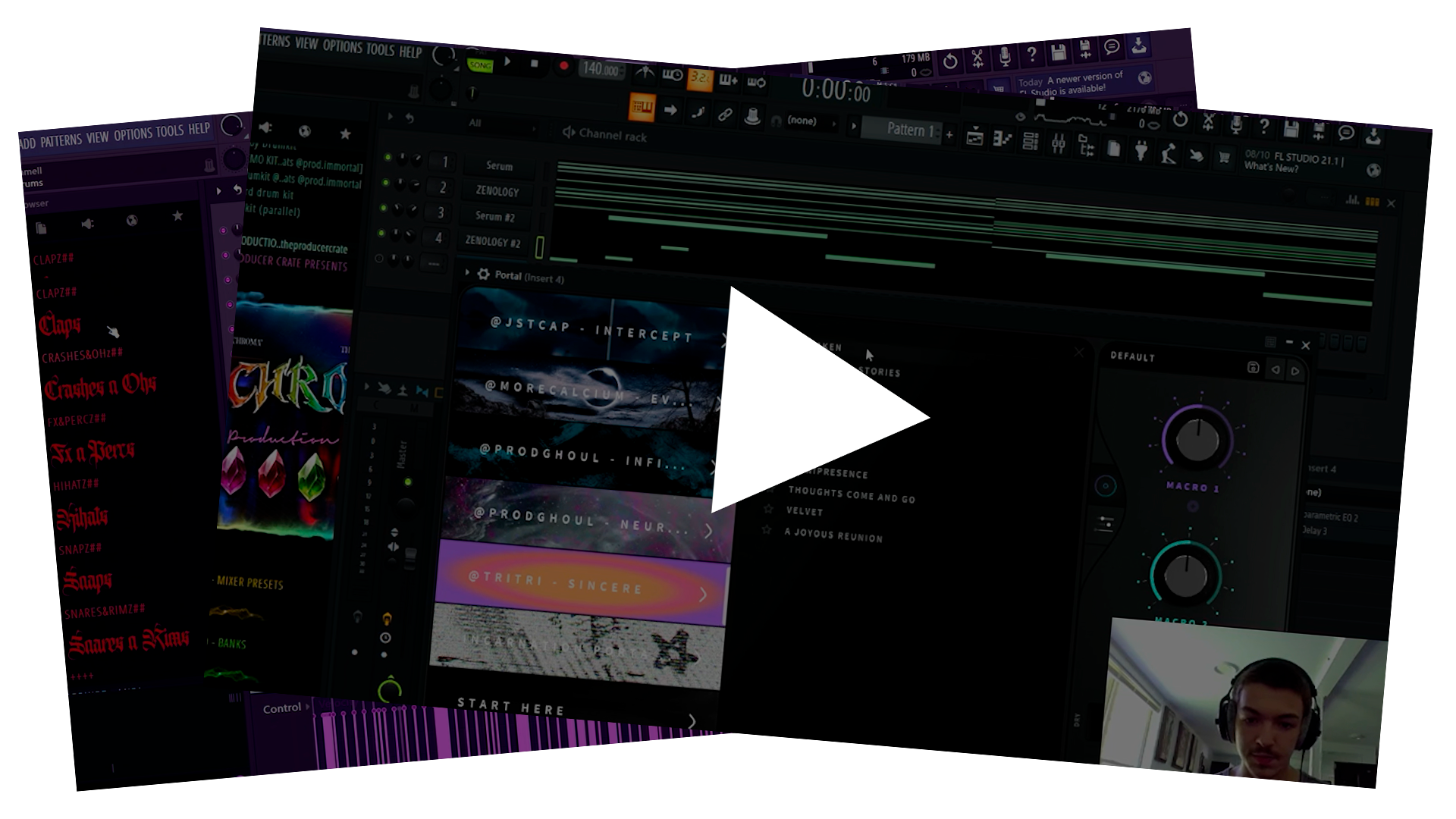Open the help question mark, front window
This screenshot has height=819, width=1456.
[x=1263, y=127]
